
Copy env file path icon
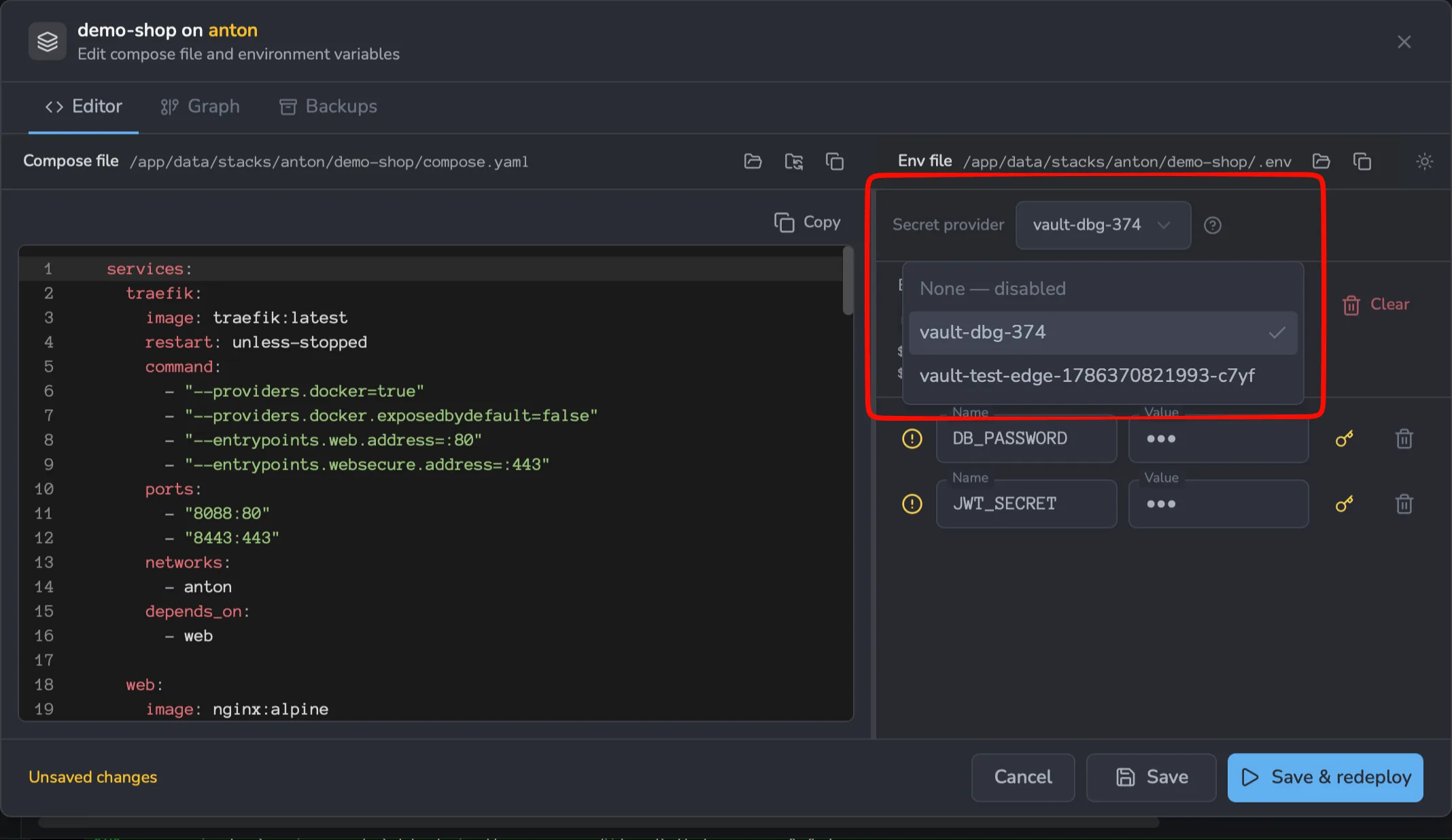1362,162
